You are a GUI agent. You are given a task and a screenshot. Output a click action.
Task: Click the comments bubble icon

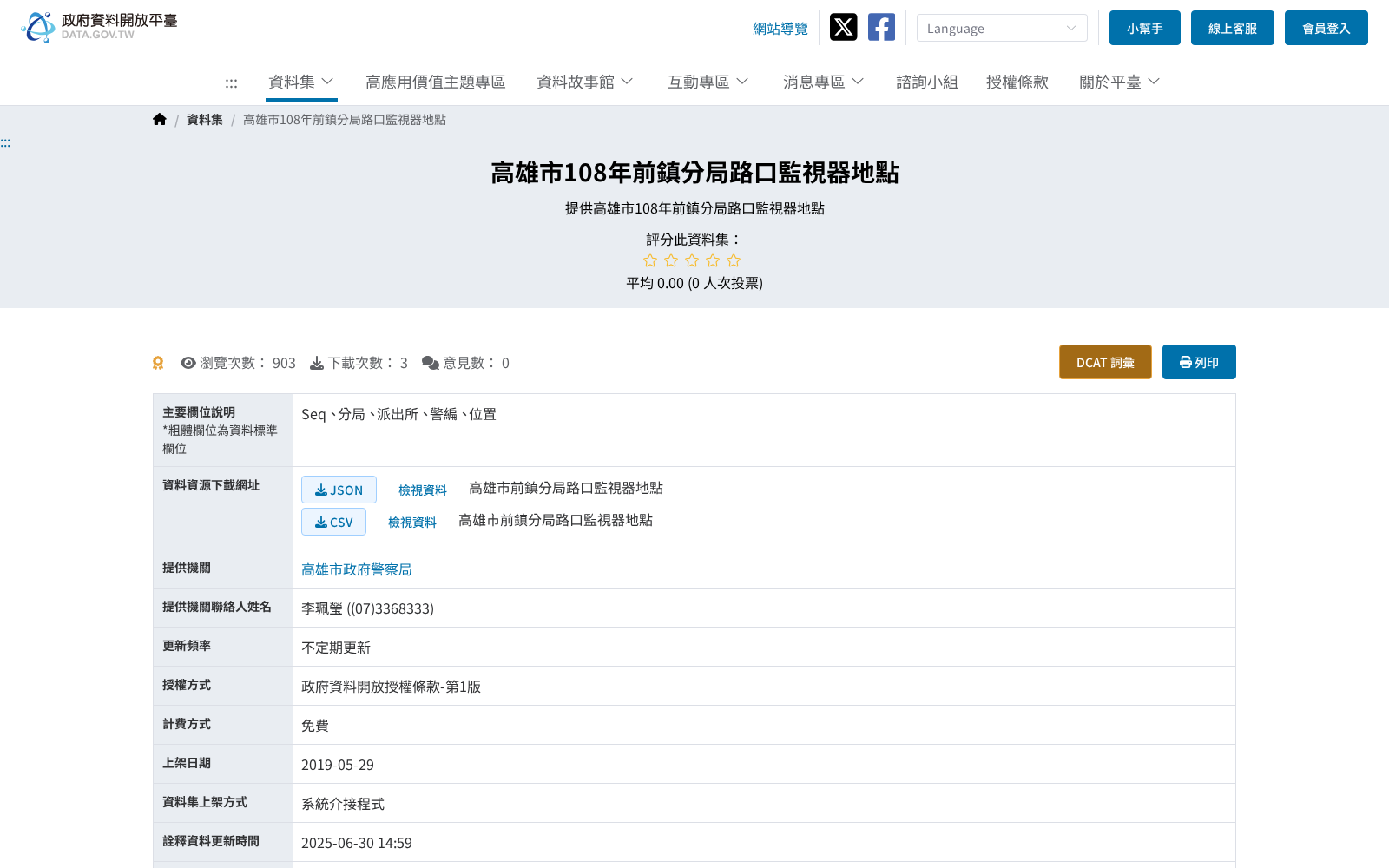click(x=431, y=363)
